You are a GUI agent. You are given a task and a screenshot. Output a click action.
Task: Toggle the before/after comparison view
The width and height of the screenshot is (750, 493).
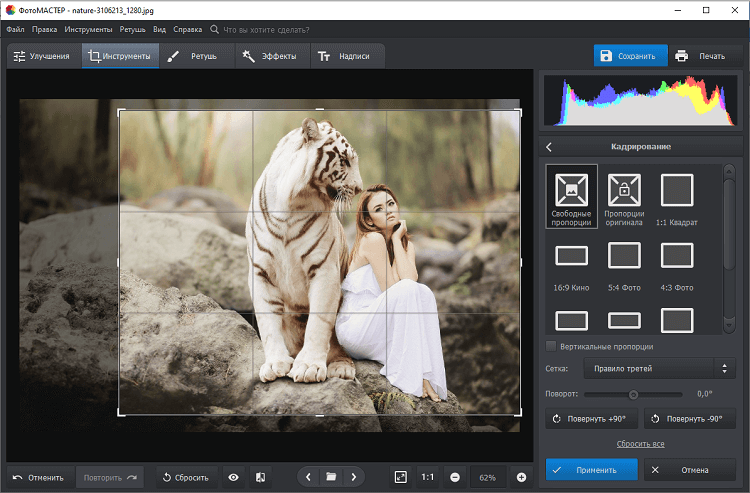coord(260,477)
